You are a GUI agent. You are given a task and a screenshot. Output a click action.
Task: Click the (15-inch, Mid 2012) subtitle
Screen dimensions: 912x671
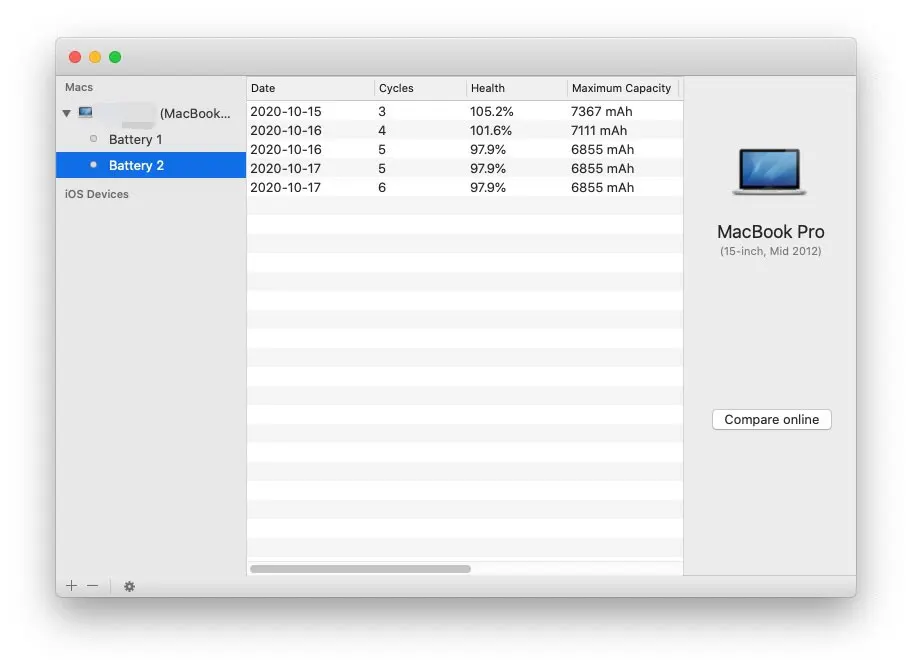point(771,251)
